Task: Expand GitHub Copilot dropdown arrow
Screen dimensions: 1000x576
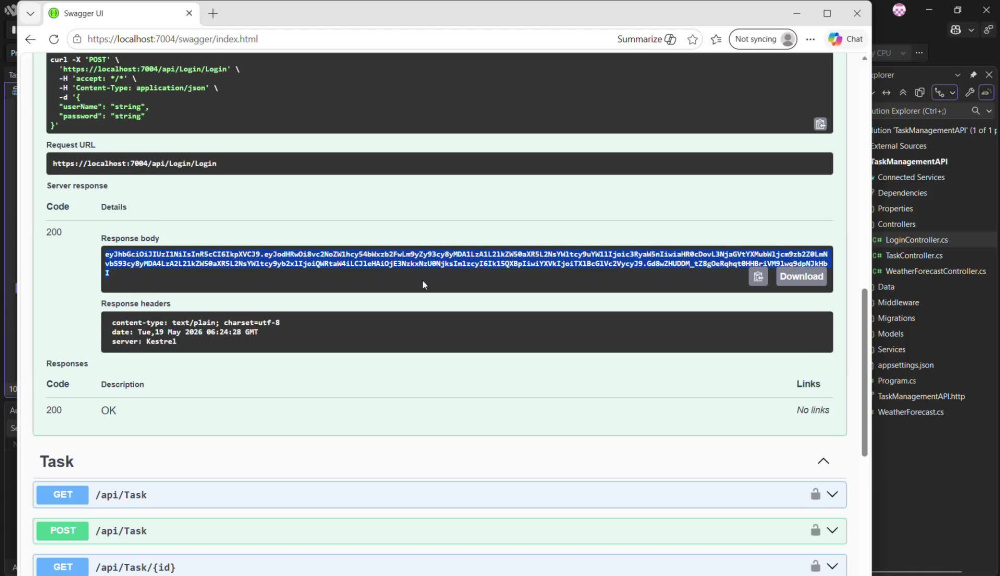Action: click(x=971, y=30)
